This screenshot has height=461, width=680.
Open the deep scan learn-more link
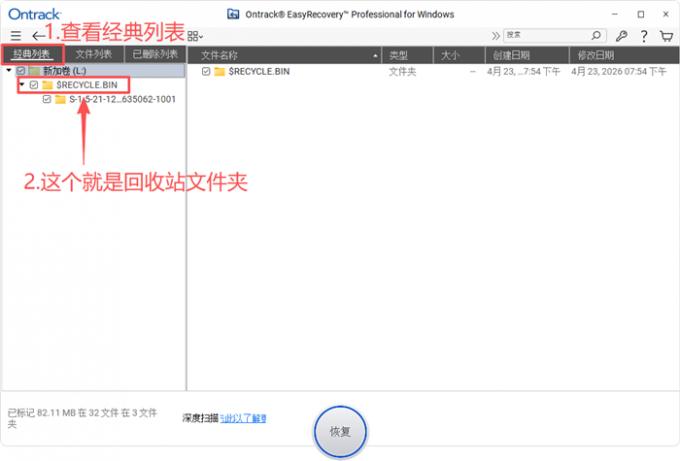[x=243, y=418]
